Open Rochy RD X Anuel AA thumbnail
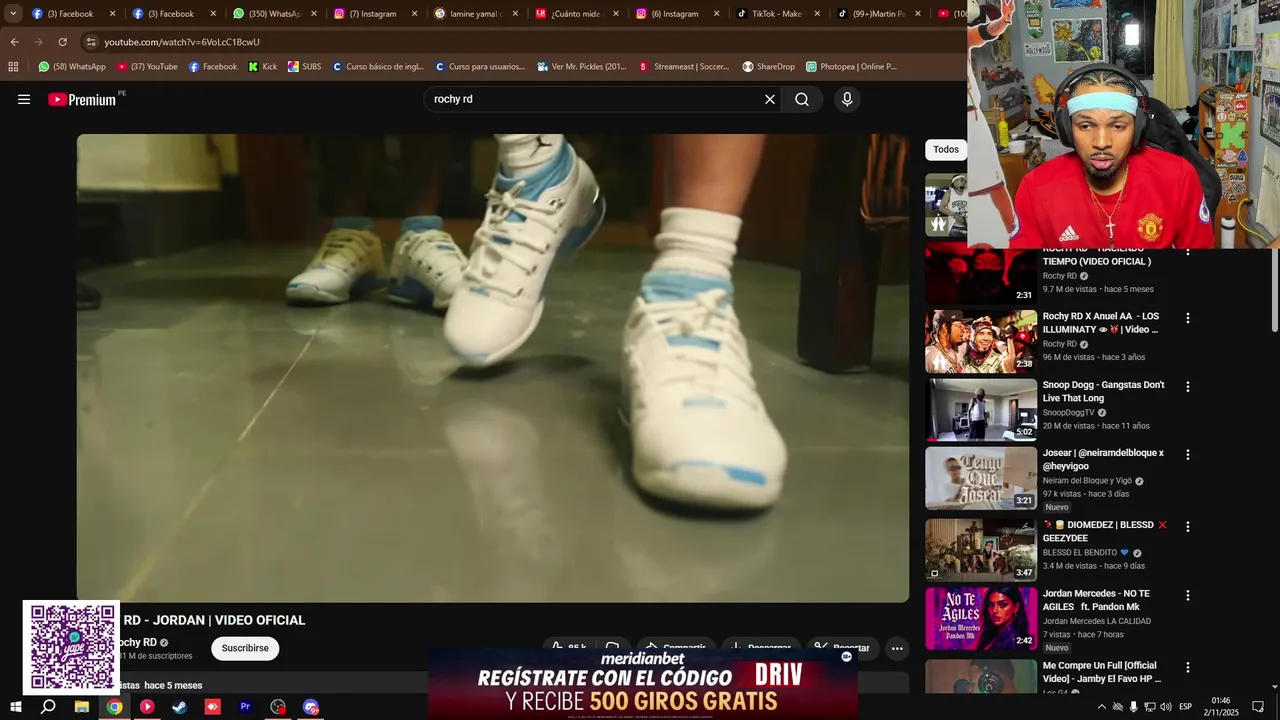 pos(981,341)
